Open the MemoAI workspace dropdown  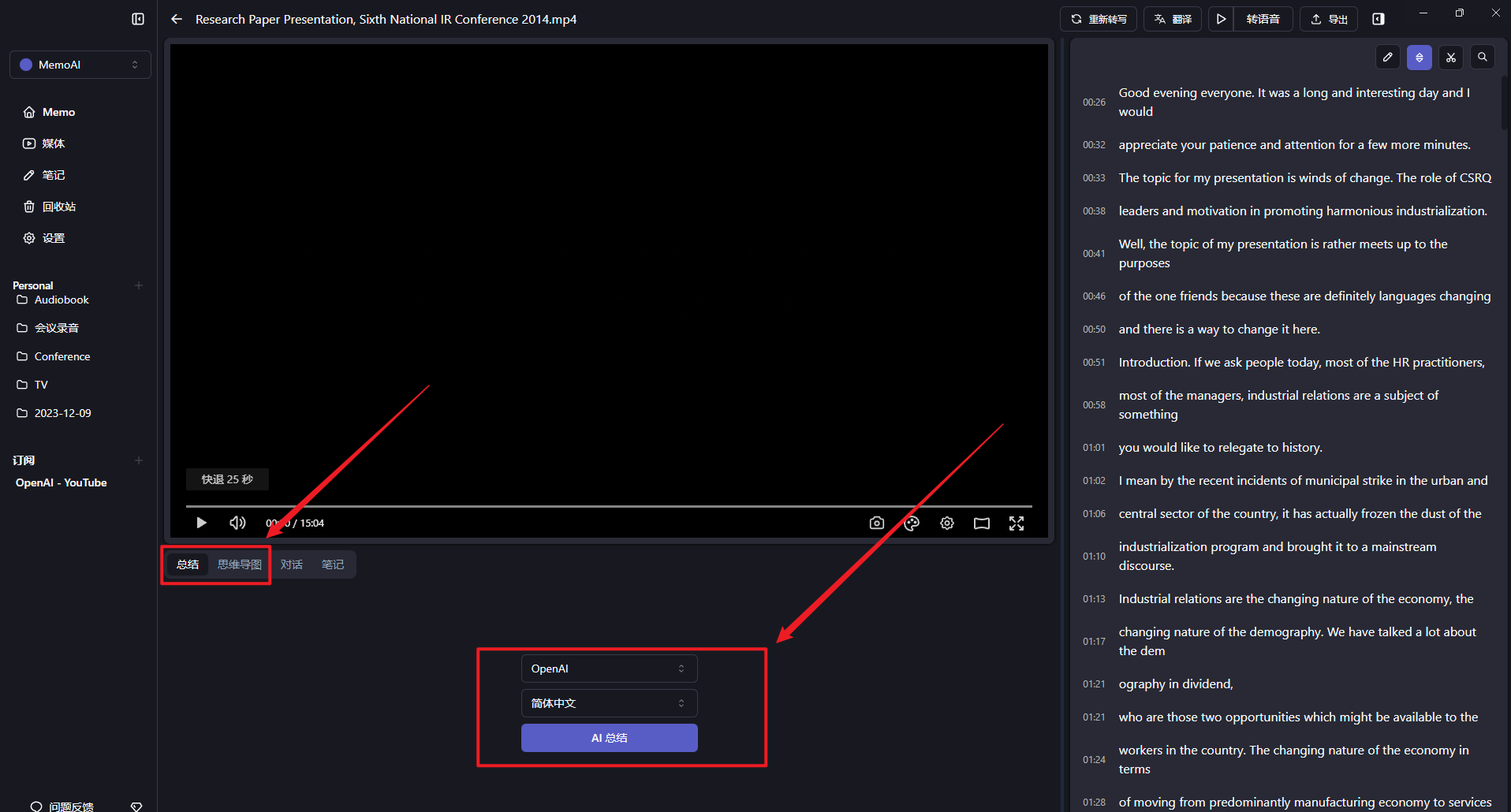(80, 65)
